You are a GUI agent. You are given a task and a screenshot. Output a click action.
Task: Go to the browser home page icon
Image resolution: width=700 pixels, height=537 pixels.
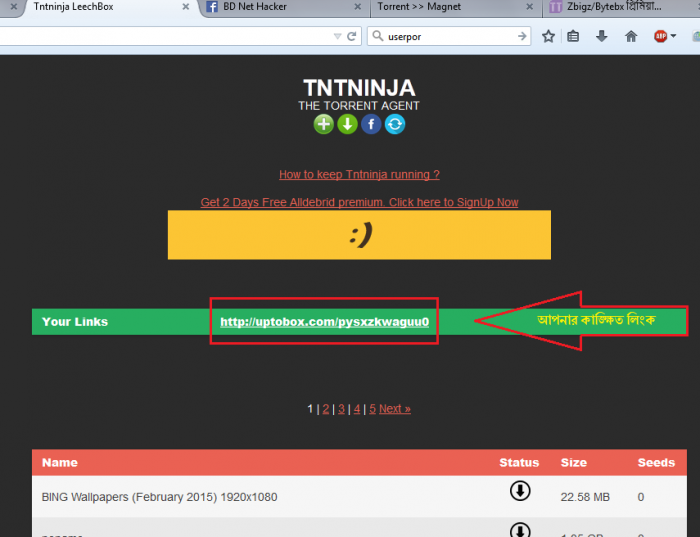631,36
